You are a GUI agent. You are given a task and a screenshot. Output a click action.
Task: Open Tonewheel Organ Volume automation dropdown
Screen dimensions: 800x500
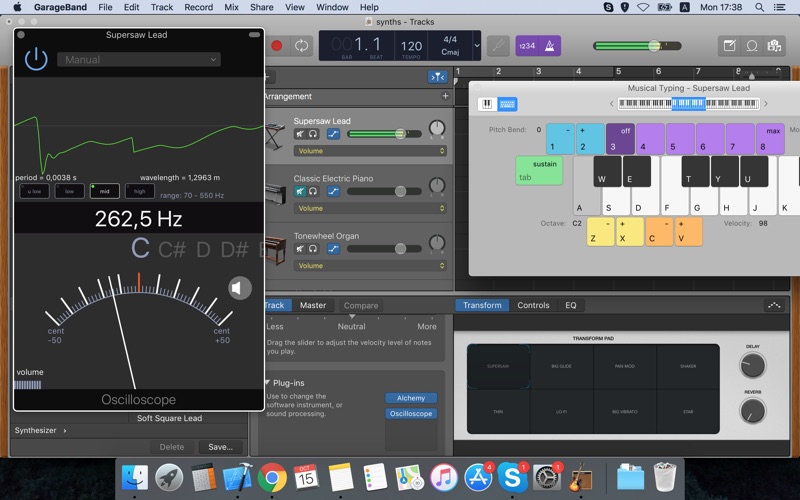pyautogui.click(x=370, y=266)
